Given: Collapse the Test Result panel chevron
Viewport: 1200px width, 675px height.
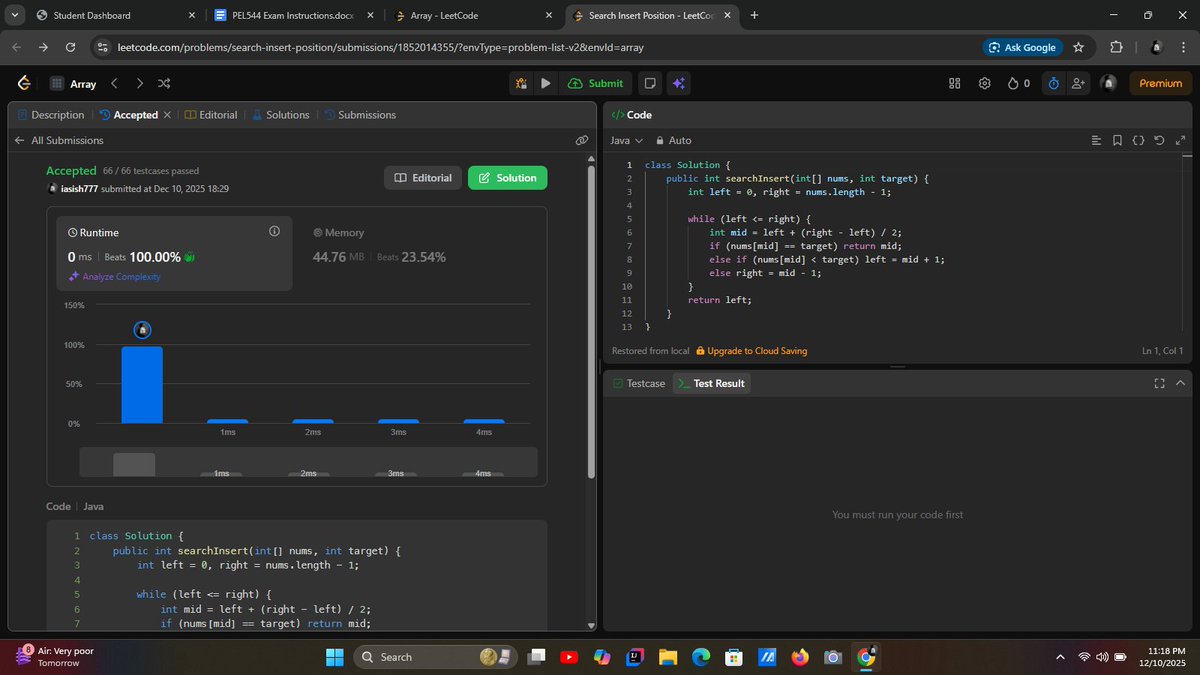Looking at the screenshot, I should [x=1180, y=383].
